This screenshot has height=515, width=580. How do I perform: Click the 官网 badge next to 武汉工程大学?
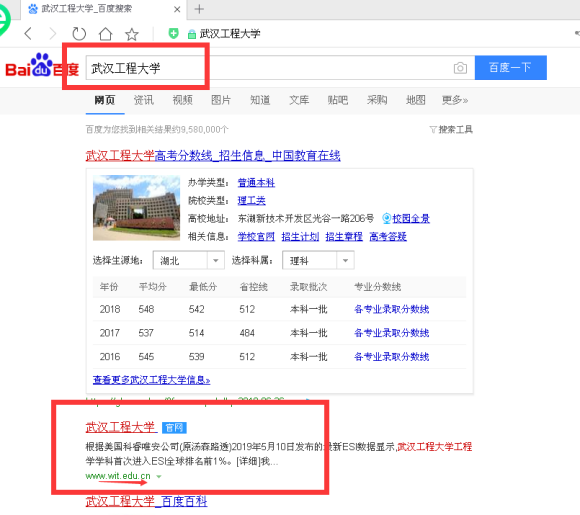click(174, 428)
